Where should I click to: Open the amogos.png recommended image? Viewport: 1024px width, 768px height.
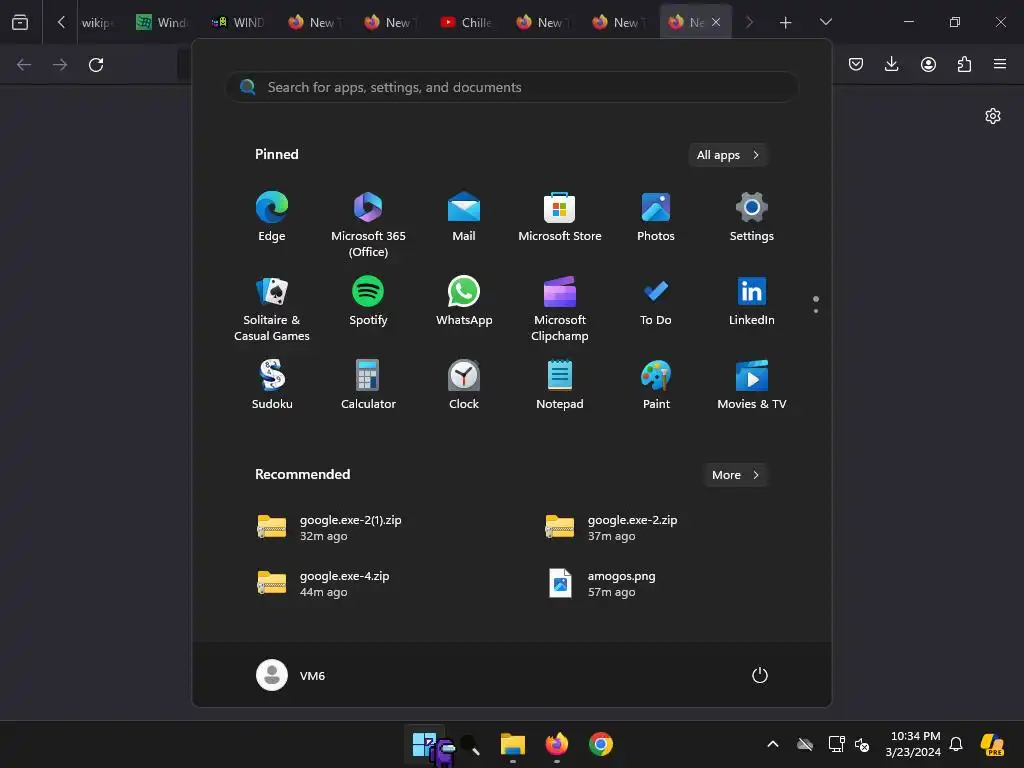click(x=601, y=584)
